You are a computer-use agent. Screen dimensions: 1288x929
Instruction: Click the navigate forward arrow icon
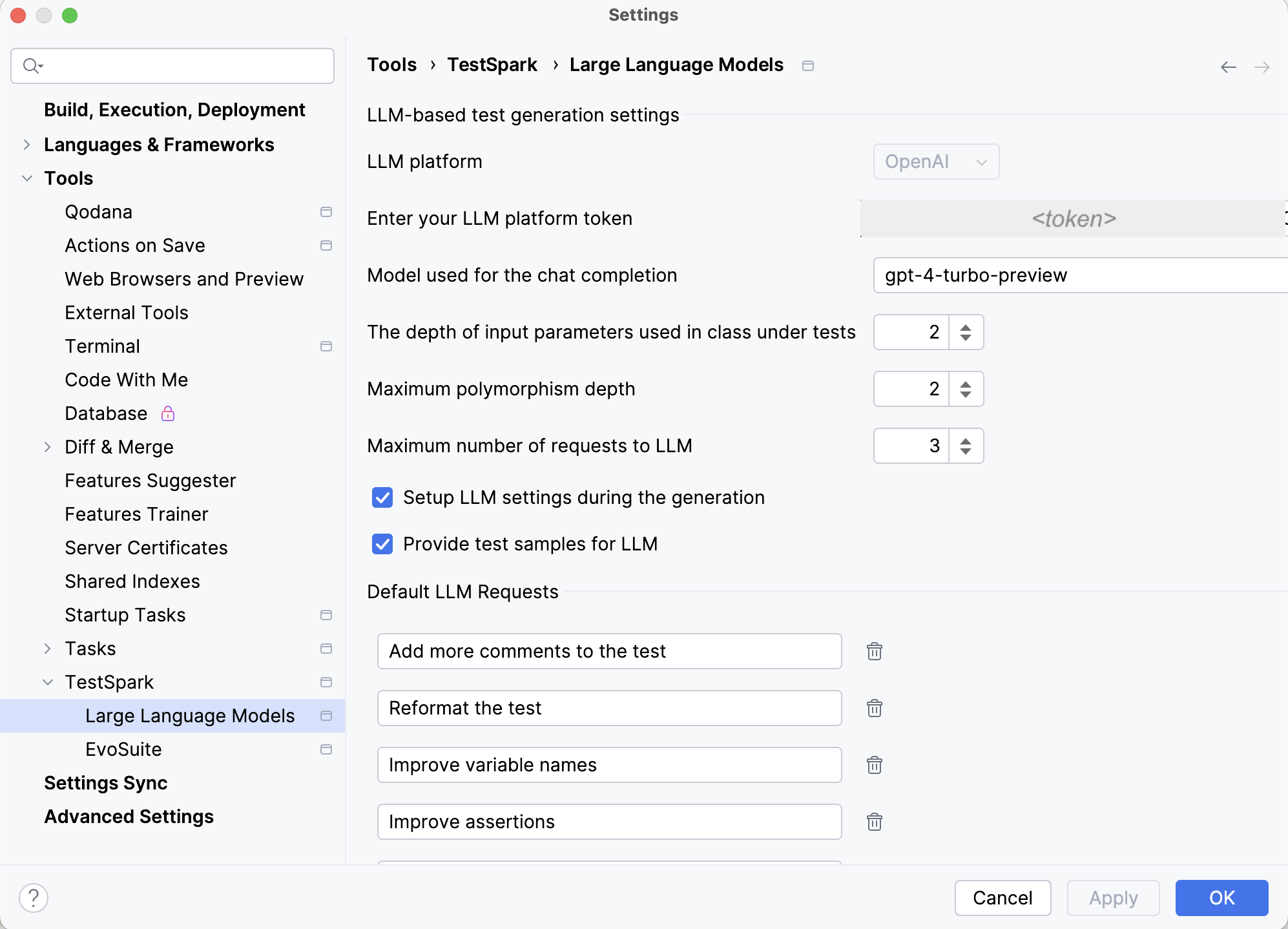click(1262, 67)
